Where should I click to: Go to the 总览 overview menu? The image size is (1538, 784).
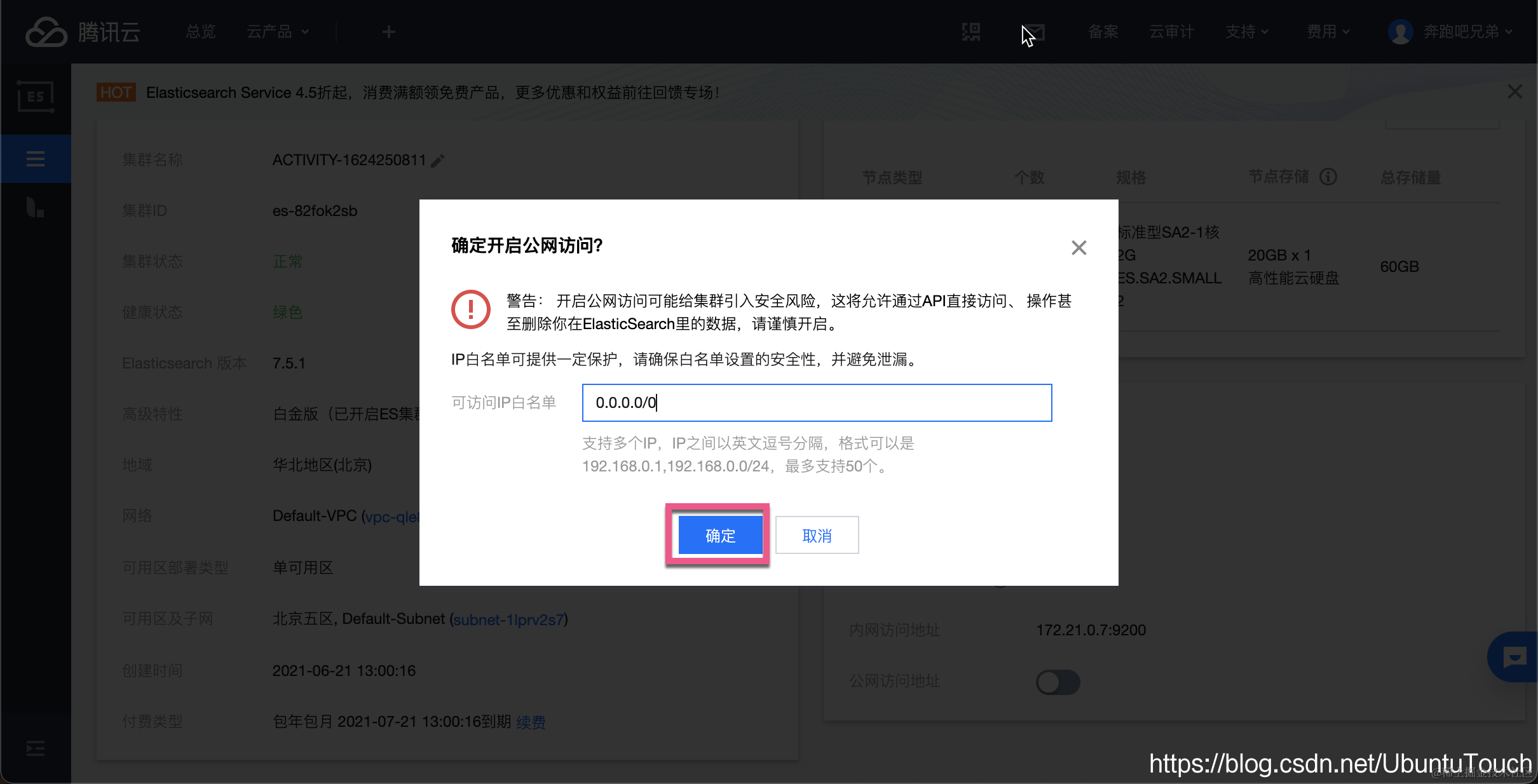point(201,32)
